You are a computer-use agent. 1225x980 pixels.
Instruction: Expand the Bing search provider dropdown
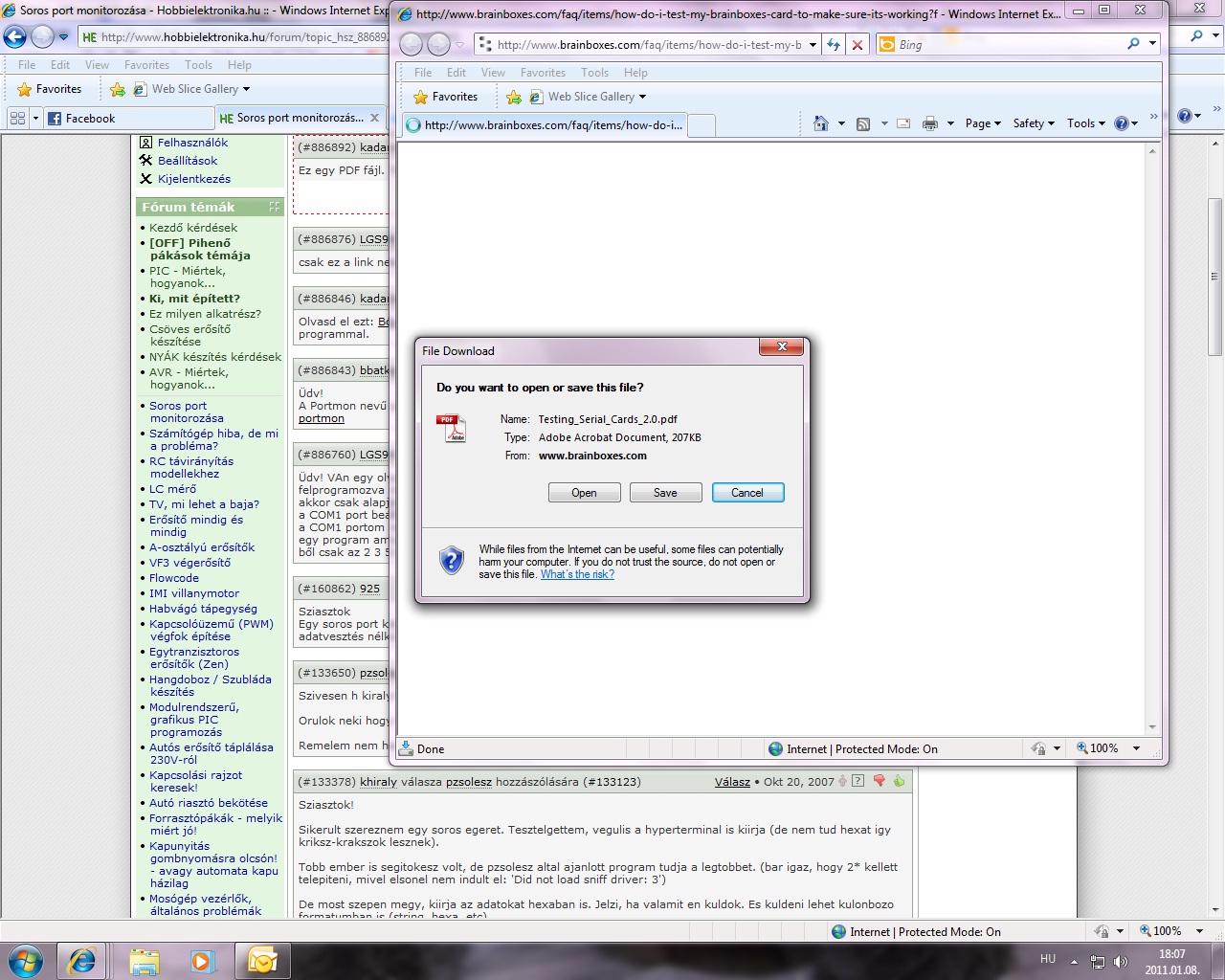pyautogui.click(x=1152, y=44)
